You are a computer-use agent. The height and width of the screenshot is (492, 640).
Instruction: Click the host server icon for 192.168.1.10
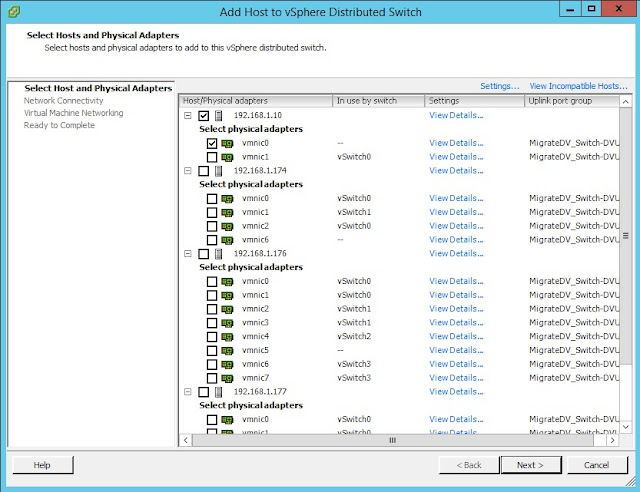[x=219, y=116]
